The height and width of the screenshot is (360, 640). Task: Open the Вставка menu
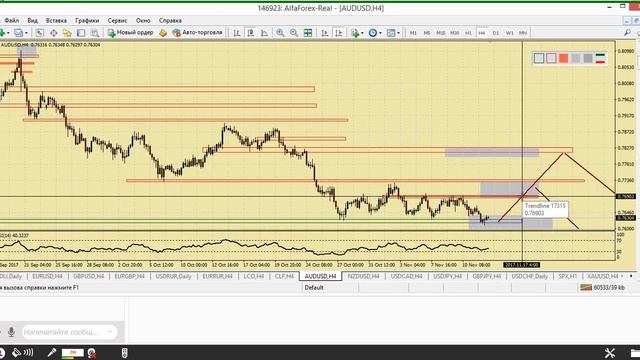pos(56,20)
